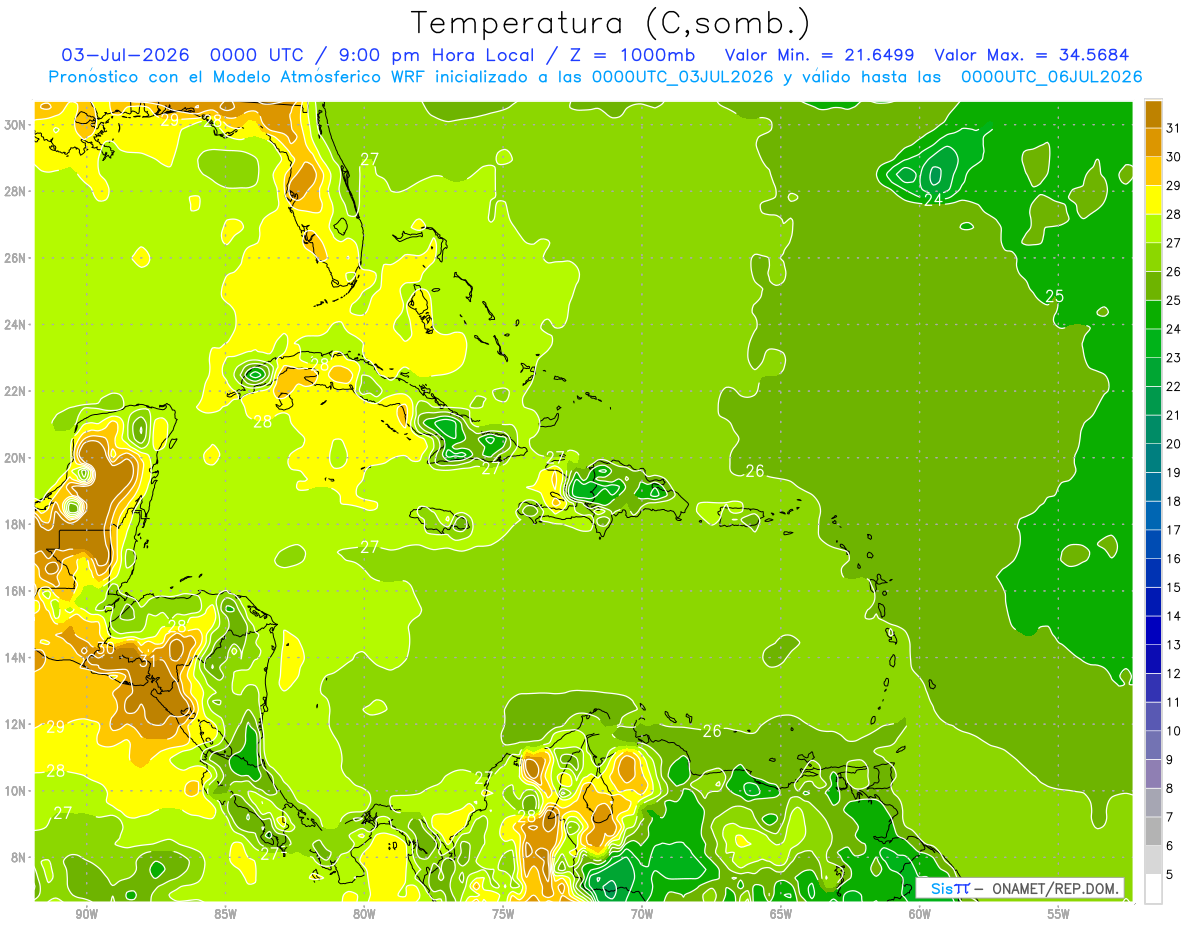1200x927 pixels.
Task: Click the legend band between 30 and 31
Action: click(1153, 142)
